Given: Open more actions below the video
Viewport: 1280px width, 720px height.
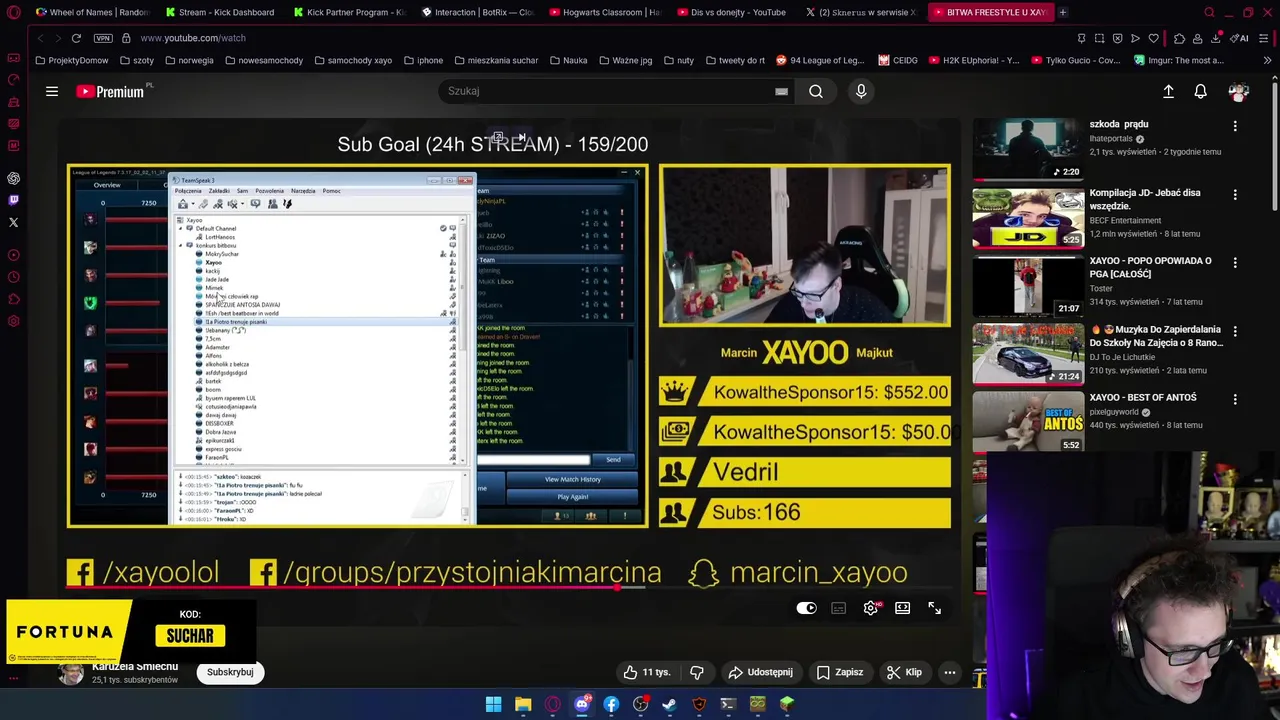Looking at the screenshot, I should [x=950, y=672].
